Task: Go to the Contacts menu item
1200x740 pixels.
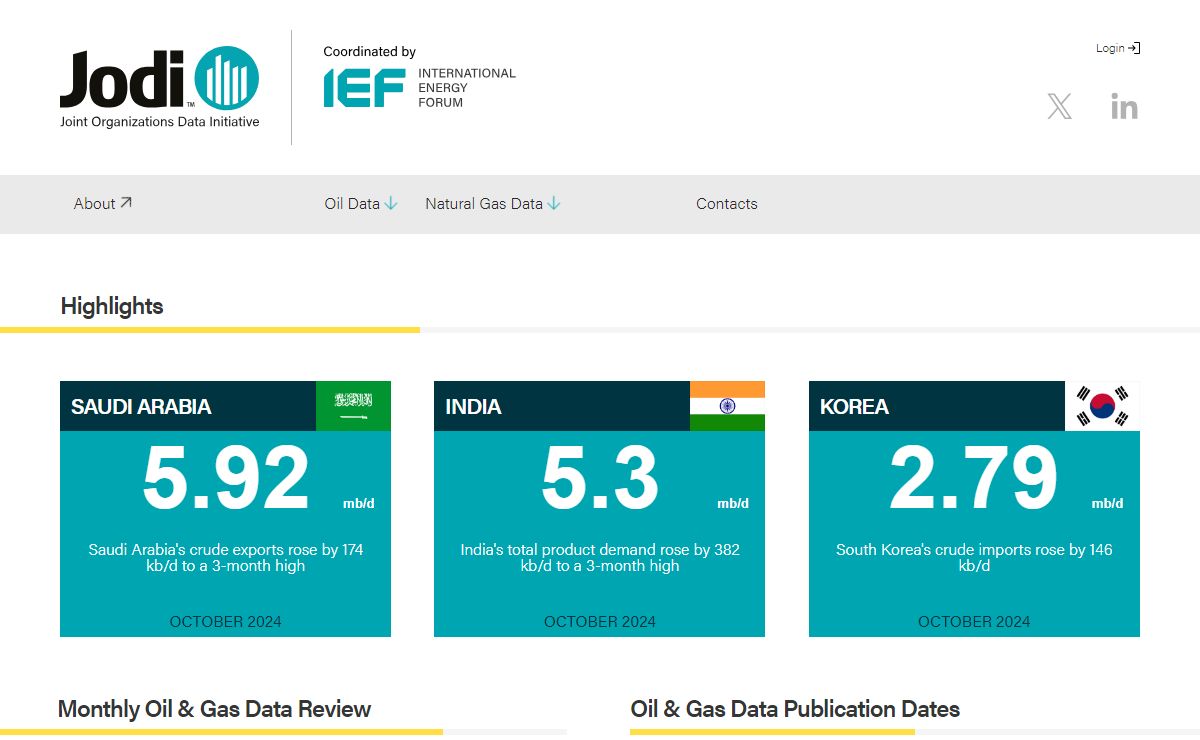Action: (x=726, y=204)
